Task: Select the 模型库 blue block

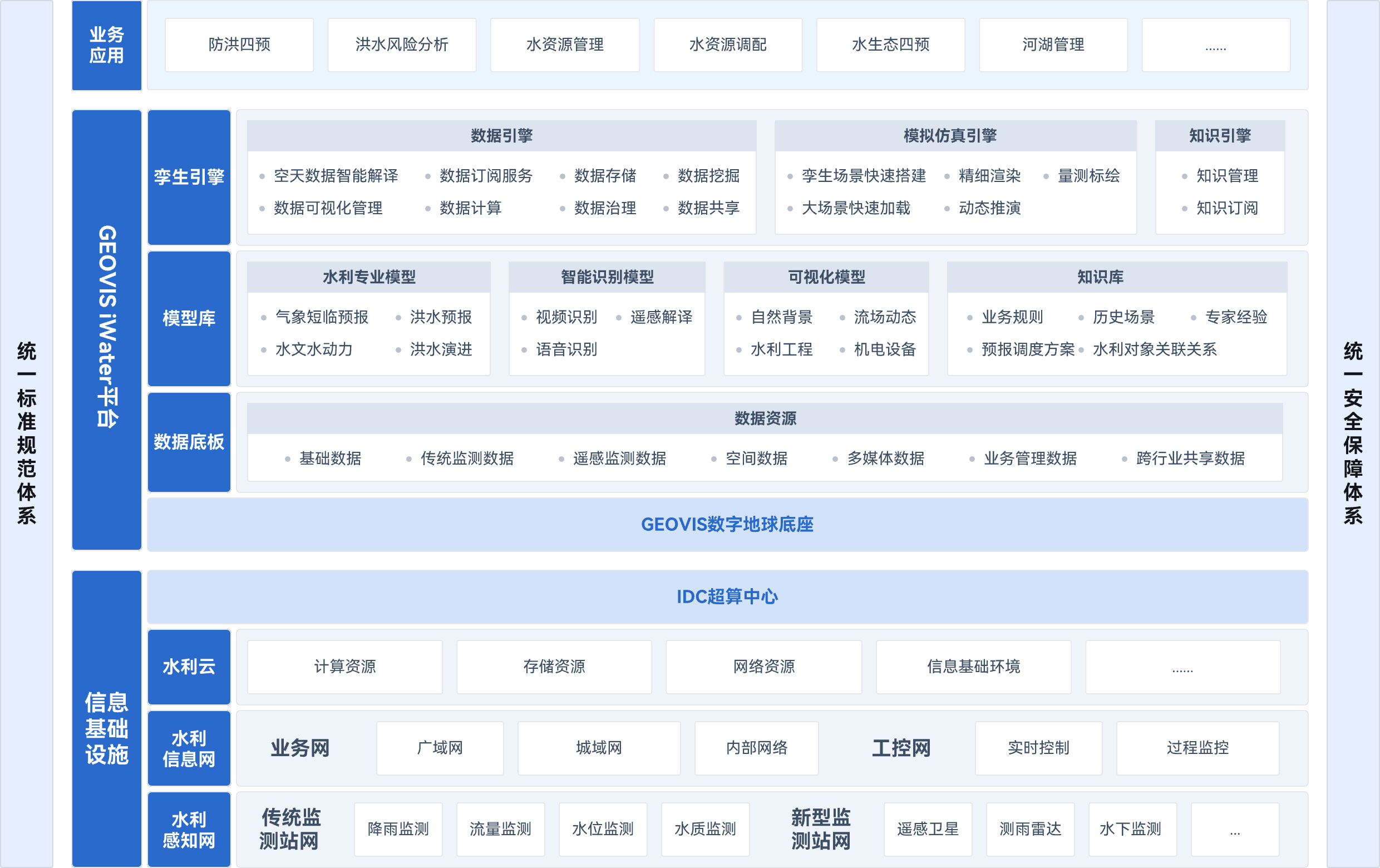Action: point(189,319)
